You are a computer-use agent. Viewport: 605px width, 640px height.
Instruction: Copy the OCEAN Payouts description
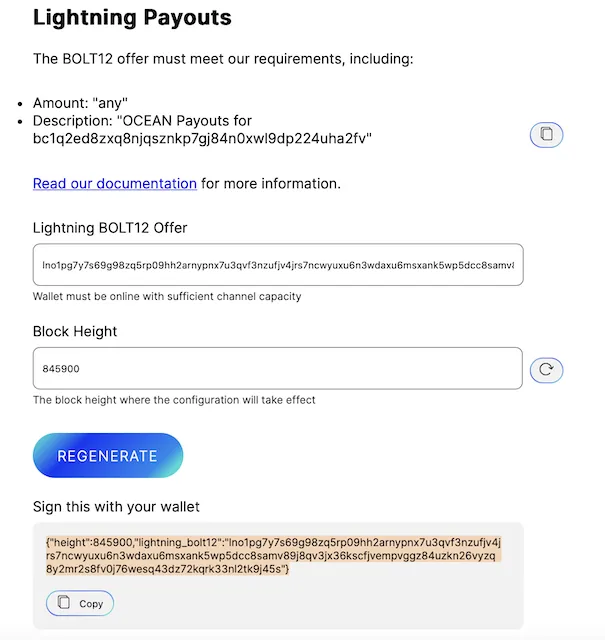[x=546, y=134]
